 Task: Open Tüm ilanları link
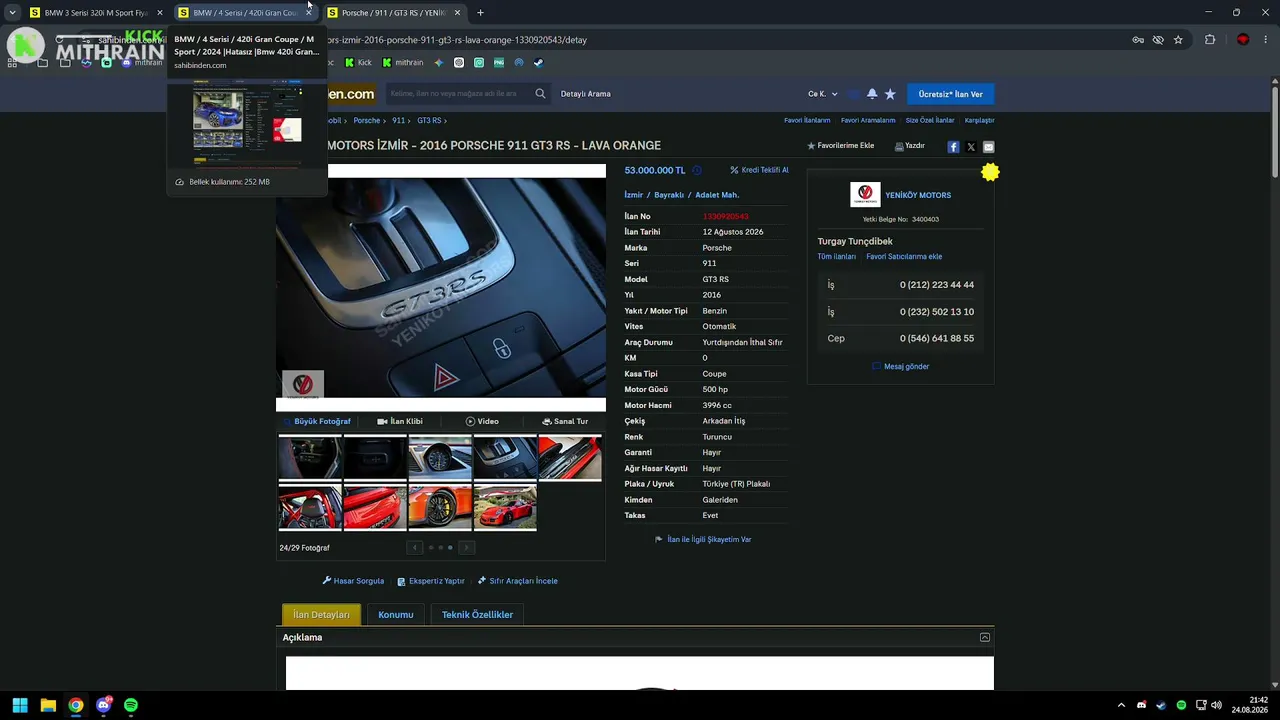[837, 257]
